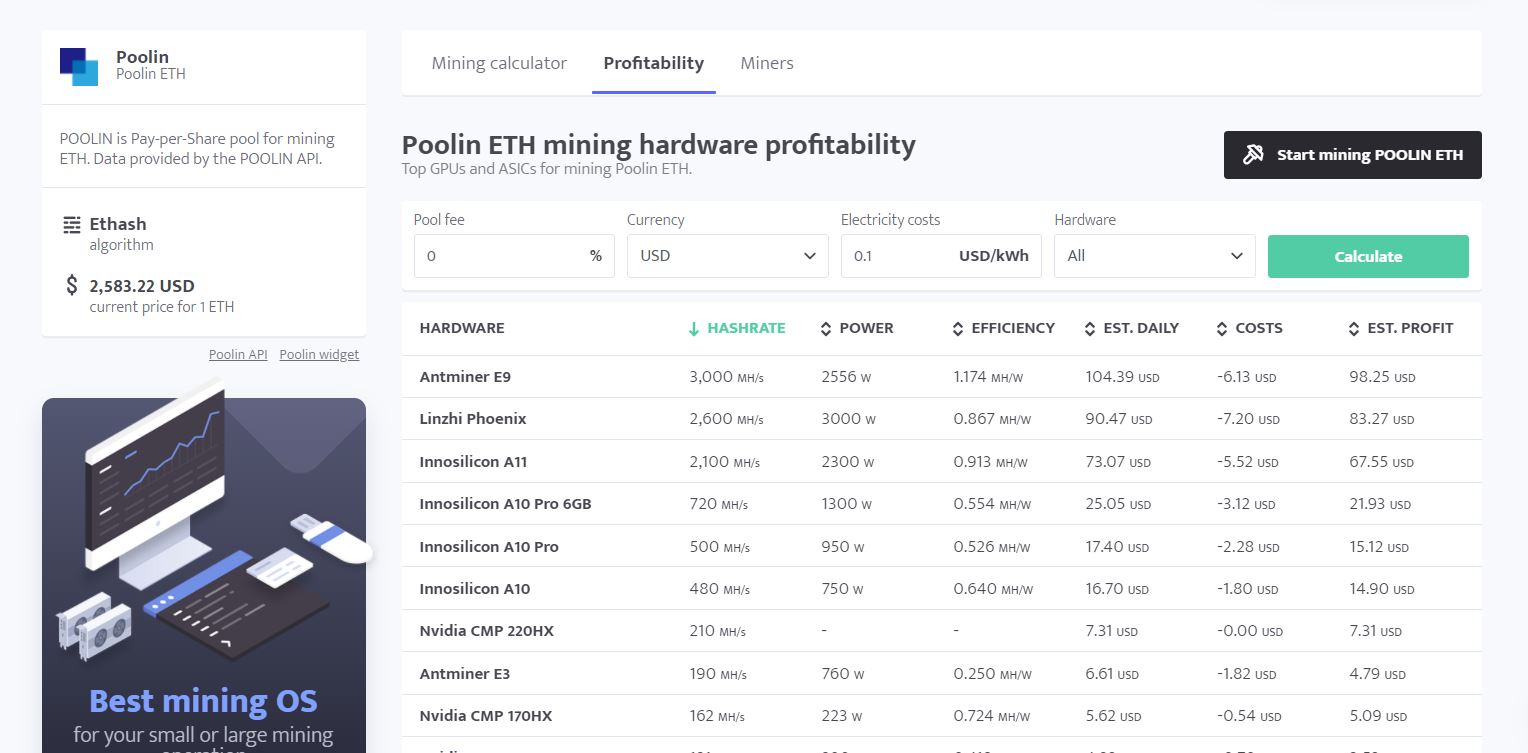Open the Currency USD dropdown
This screenshot has height=753, width=1528.
click(728, 256)
